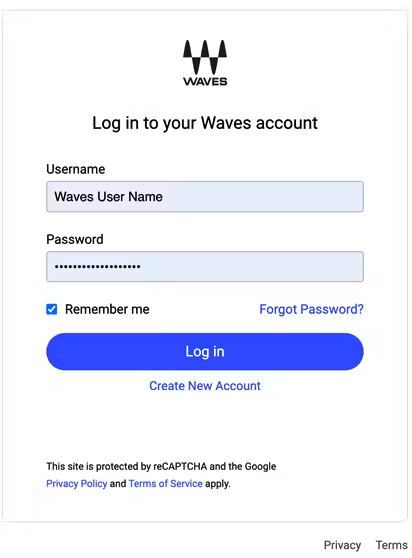Click the word apply after Terms of Service

(218, 484)
